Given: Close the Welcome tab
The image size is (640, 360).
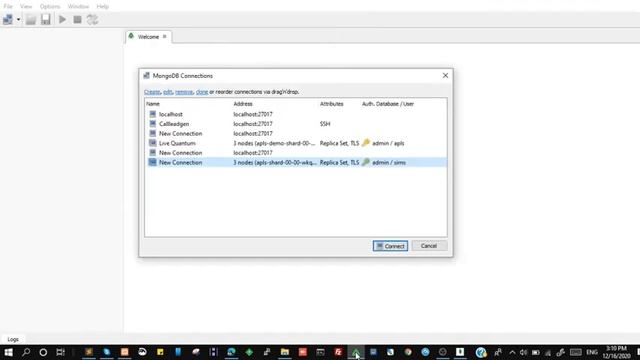Looking at the screenshot, I should pyautogui.click(x=164, y=36).
